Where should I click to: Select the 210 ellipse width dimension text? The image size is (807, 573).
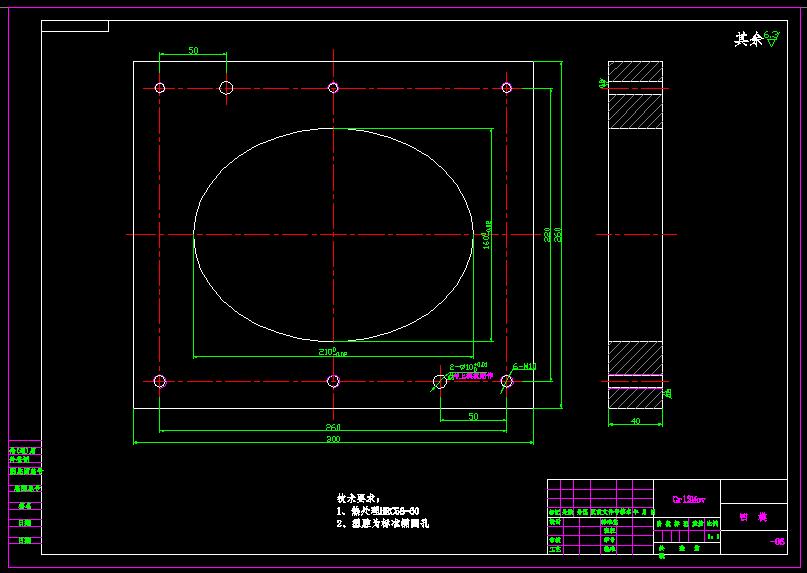(333, 352)
